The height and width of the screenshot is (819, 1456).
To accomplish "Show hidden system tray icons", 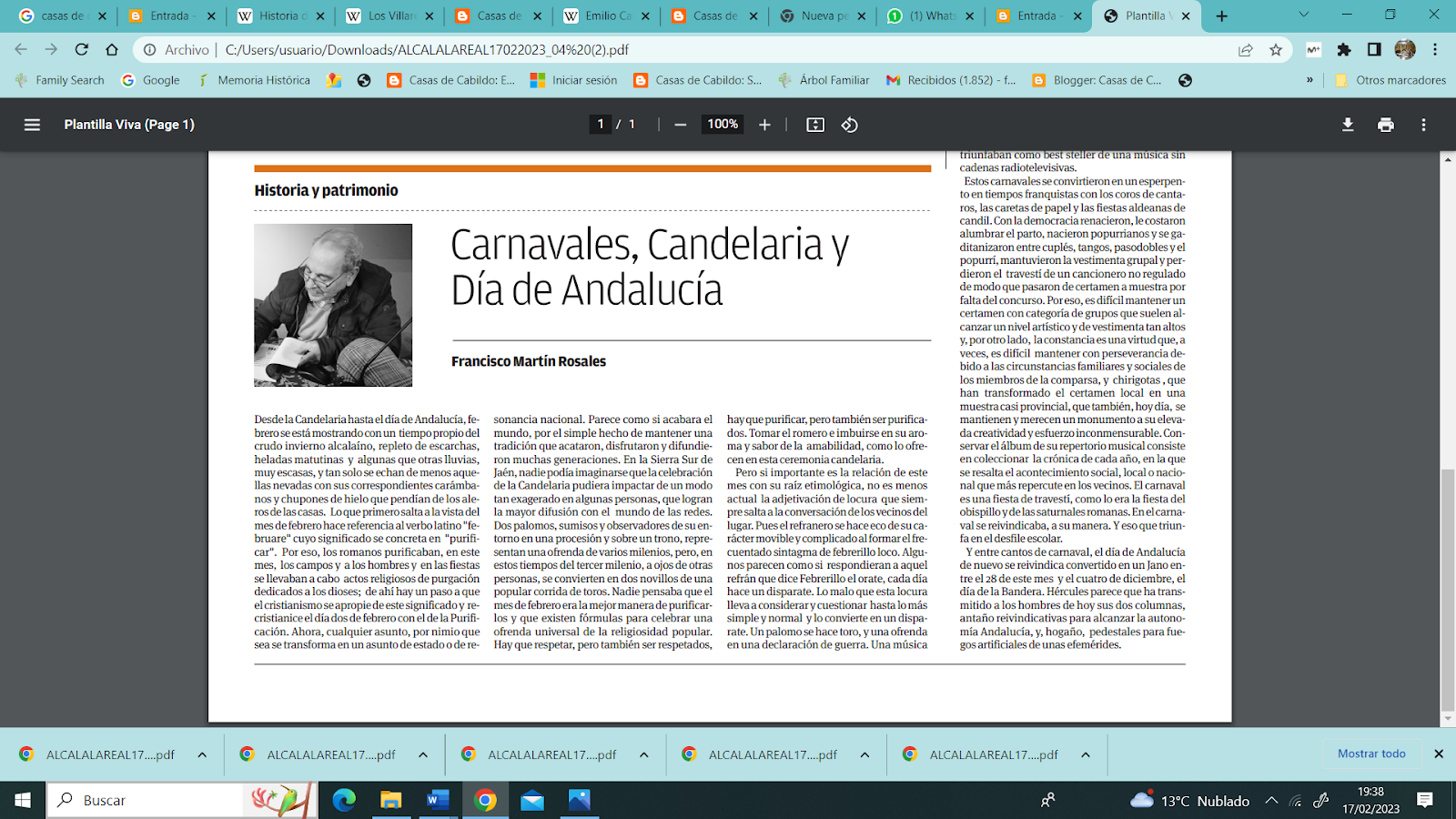I will coord(1271,801).
